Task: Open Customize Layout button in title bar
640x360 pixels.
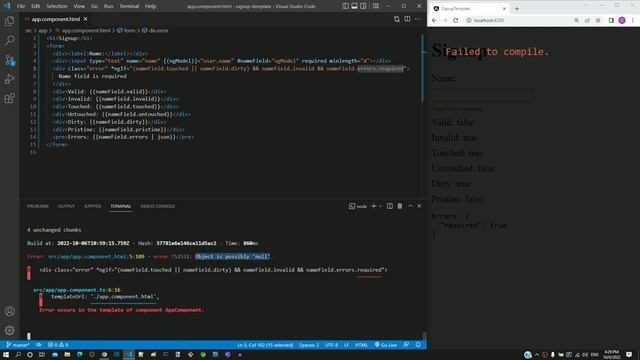Action: tap(376, 6)
